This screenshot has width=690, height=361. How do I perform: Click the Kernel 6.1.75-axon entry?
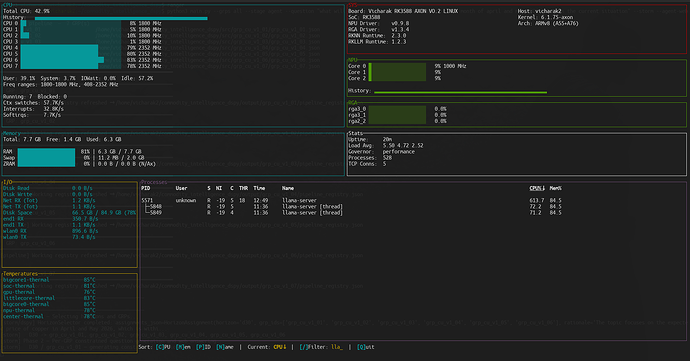[x=545, y=17]
